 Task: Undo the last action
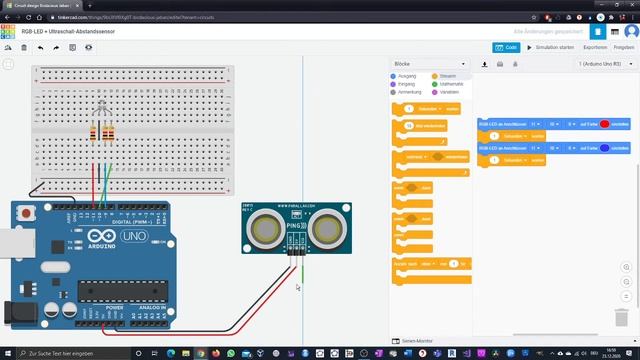coord(40,48)
